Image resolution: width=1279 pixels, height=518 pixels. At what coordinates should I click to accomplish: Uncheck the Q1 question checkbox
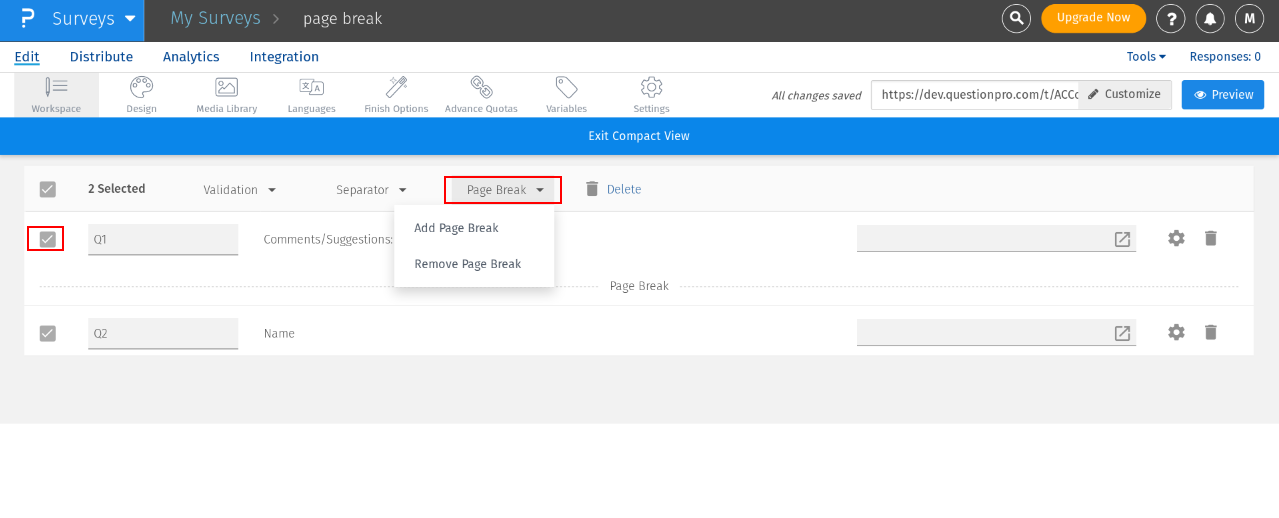pyautogui.click(x=47, y=239)
